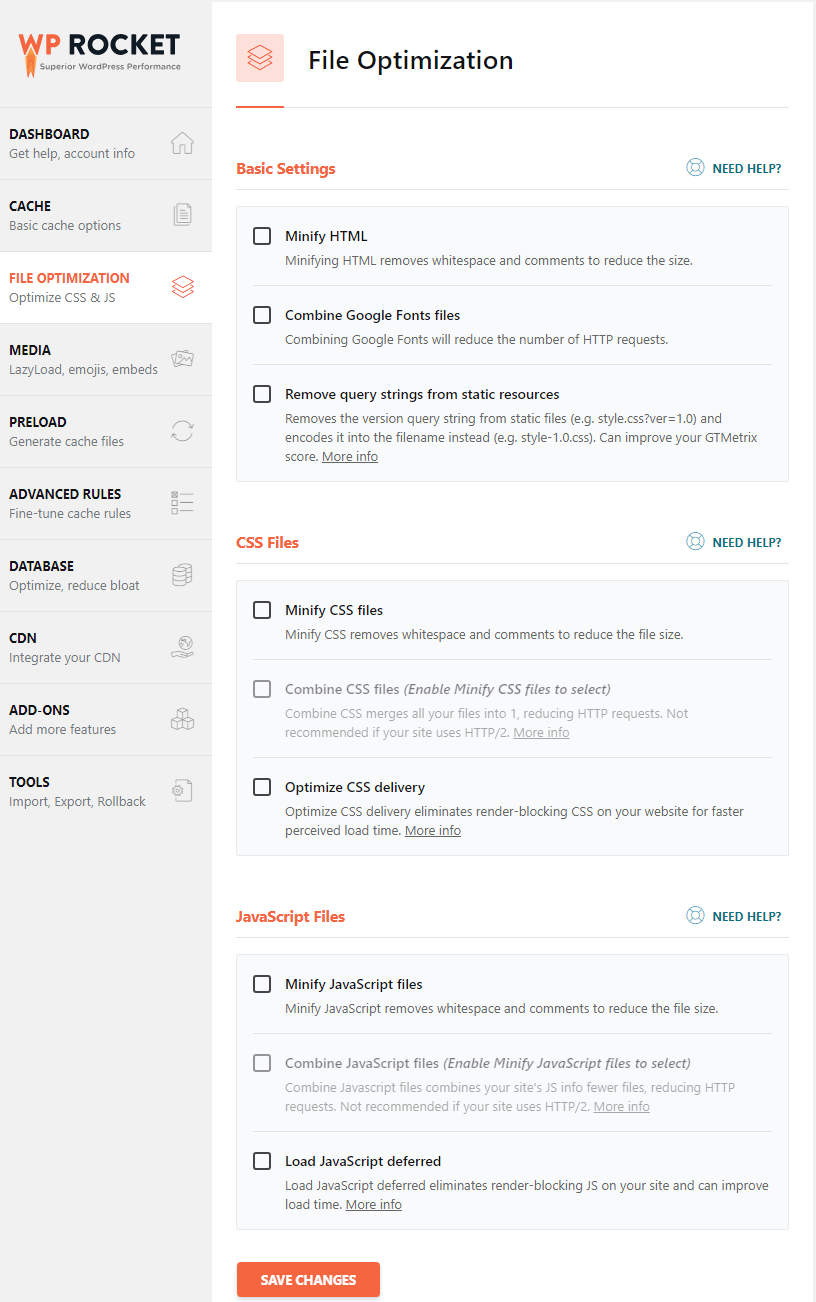Click the JavaScript Files section heading
Screen dimensions: 816x1302
pos(290,917)
